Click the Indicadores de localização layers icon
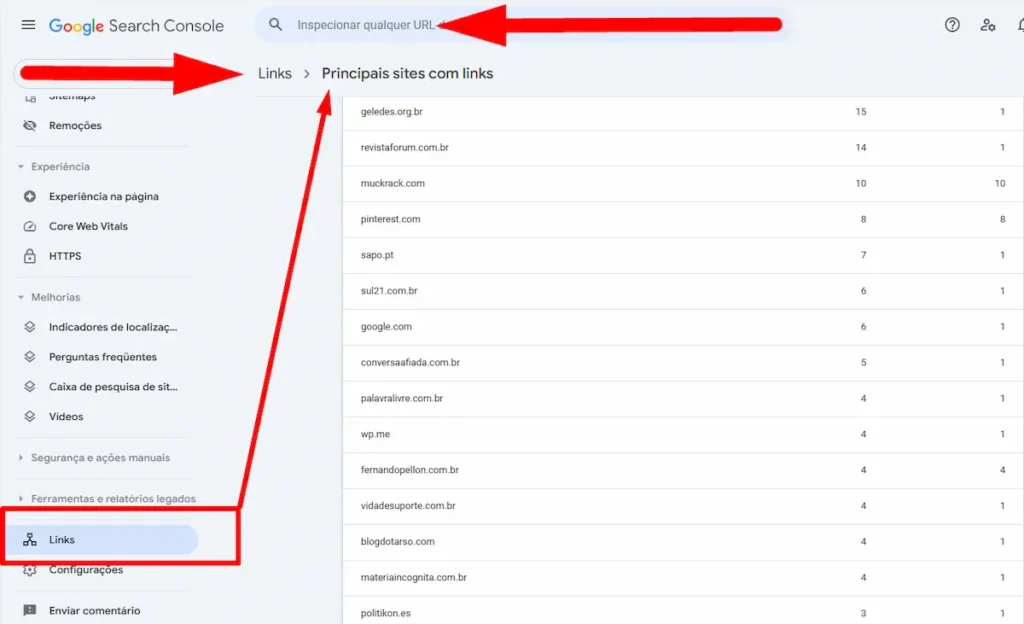Screen dimensions: 1024x624 click(x=30, y=327)
